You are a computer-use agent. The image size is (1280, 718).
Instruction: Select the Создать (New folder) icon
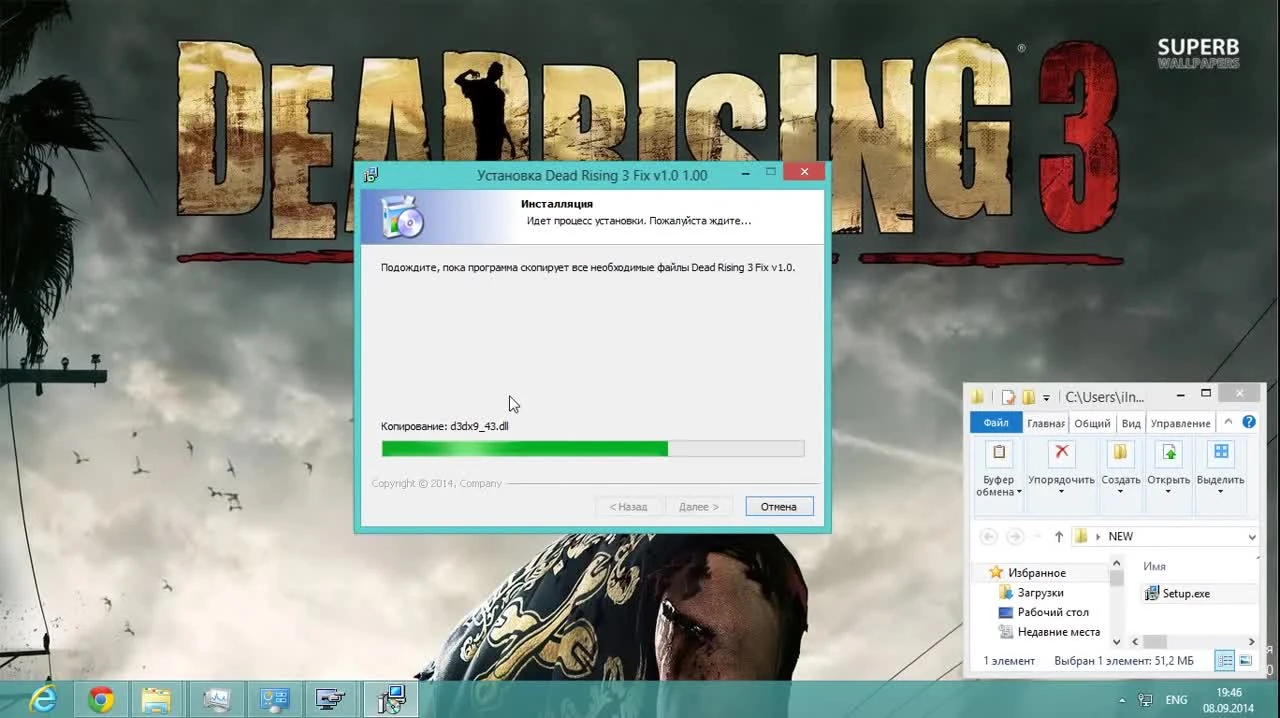point(1122,453)
